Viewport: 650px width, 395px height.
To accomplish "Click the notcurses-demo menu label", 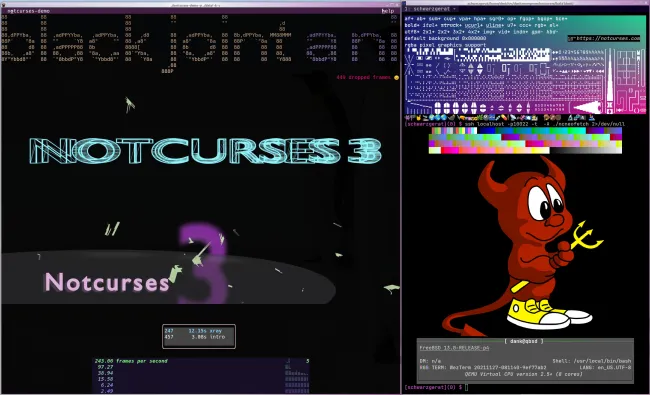I will (29, 11).
